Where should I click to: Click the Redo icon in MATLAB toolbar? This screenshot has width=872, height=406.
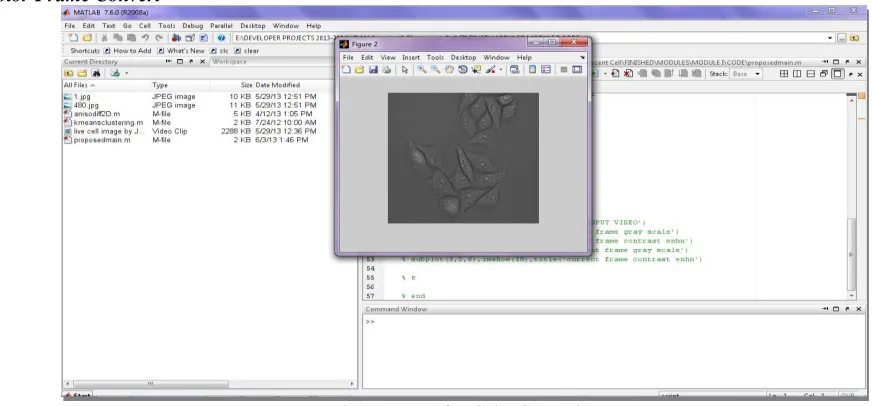click(x=159, y=38)
